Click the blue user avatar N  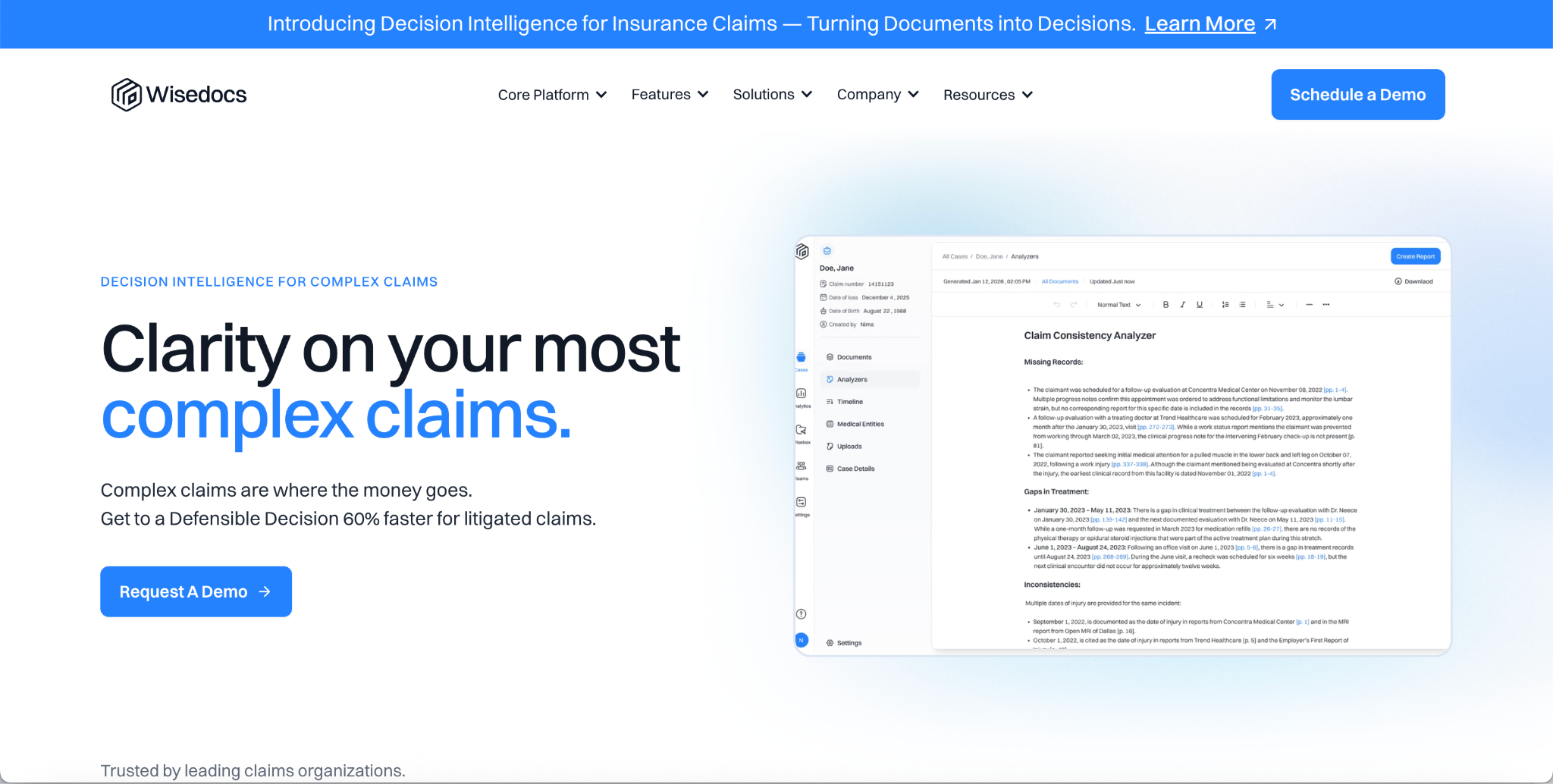point(802,640)
